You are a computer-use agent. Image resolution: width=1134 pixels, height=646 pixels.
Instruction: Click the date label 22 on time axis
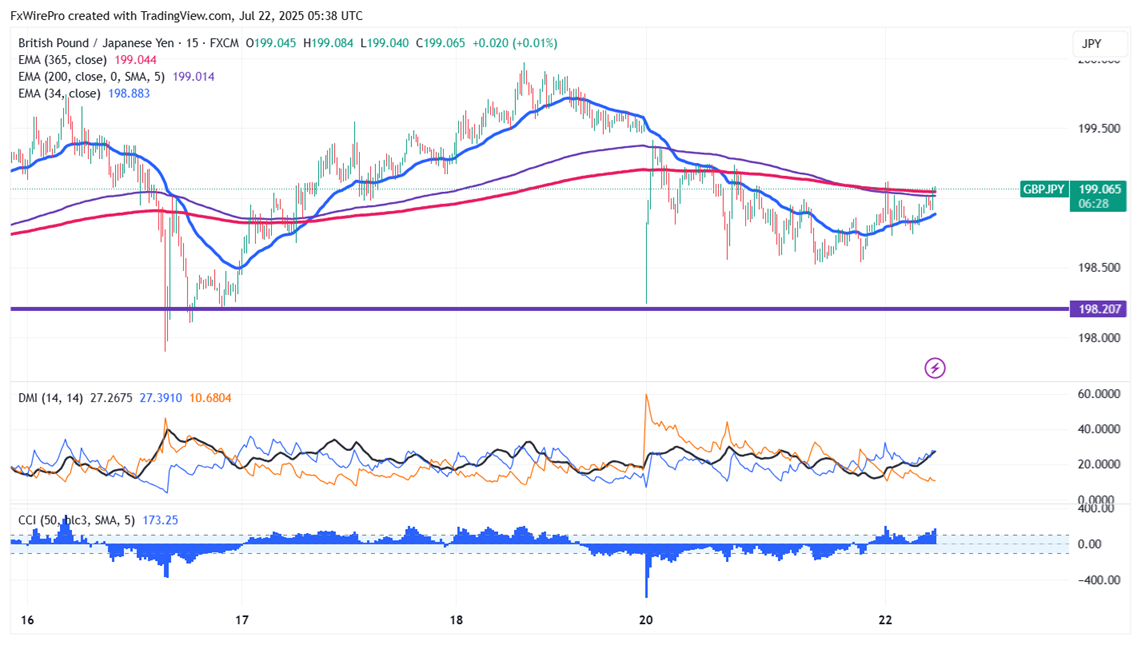885,620
